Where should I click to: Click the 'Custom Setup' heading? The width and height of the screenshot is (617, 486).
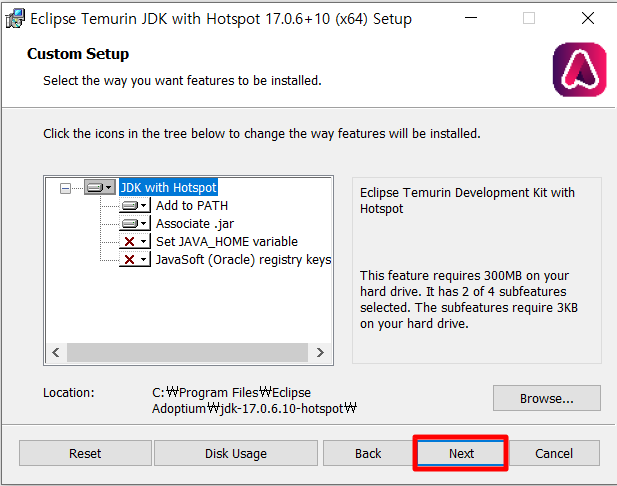pos(78,54)
